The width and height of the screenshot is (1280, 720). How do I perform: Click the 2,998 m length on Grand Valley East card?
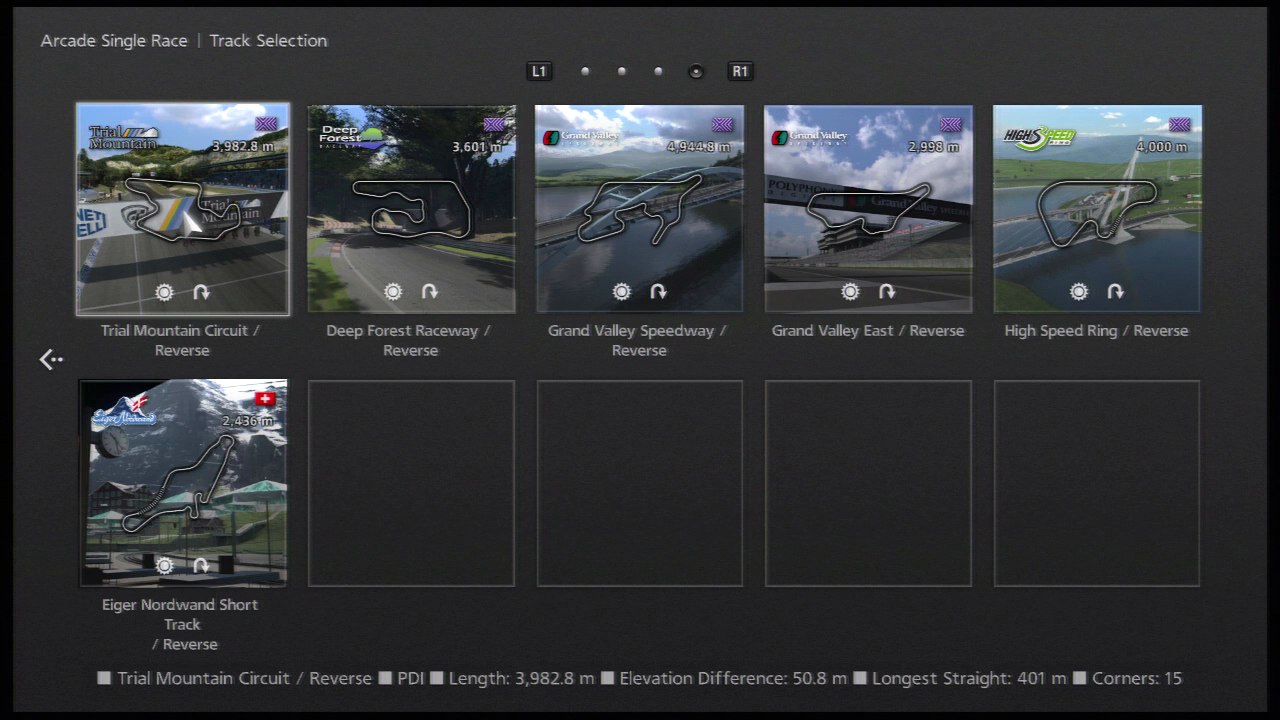[934, 147]
